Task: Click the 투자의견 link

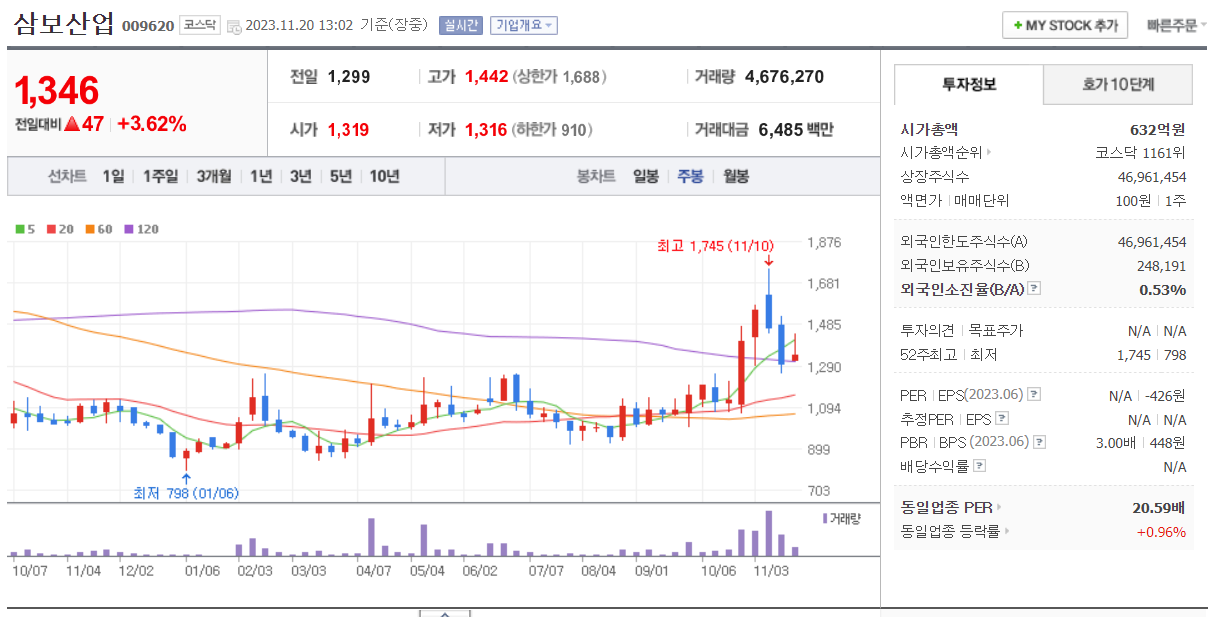Action: (x=926, y=331)
